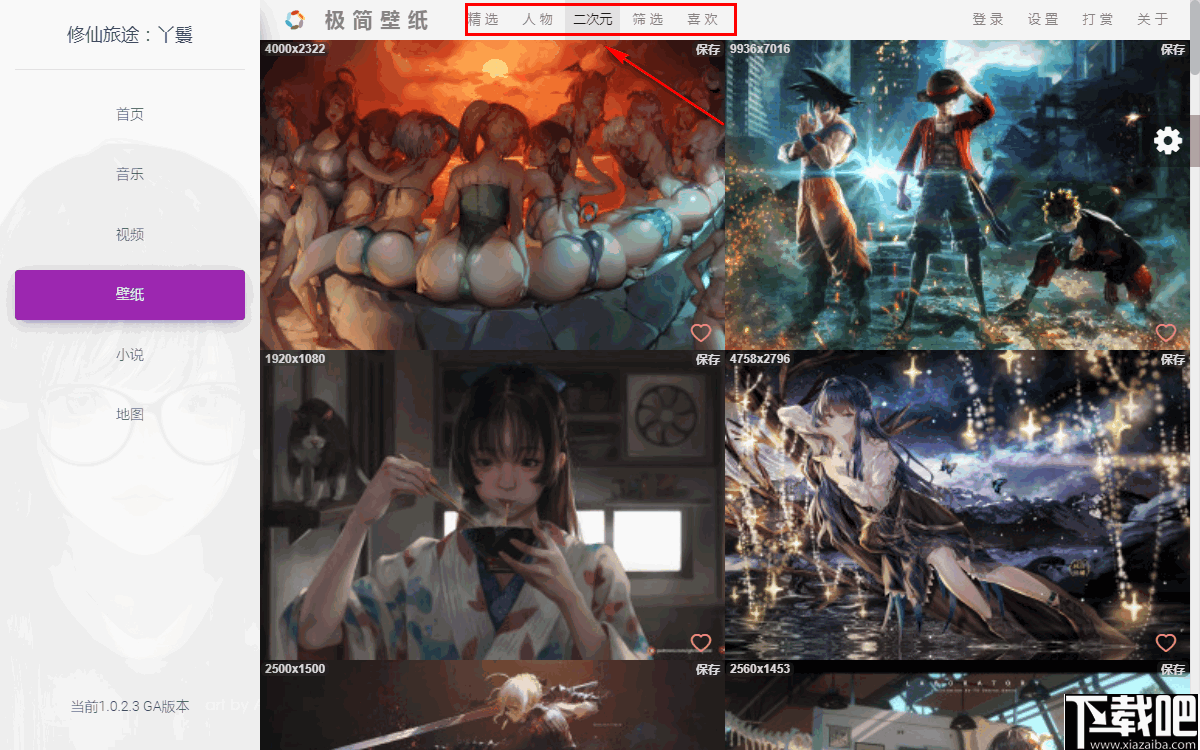The width and height of the screenshot is (1200, 750).
Task: Open the 9936x7016 Goku and Luffy wallpaper
Action: [x=957, y=195]
